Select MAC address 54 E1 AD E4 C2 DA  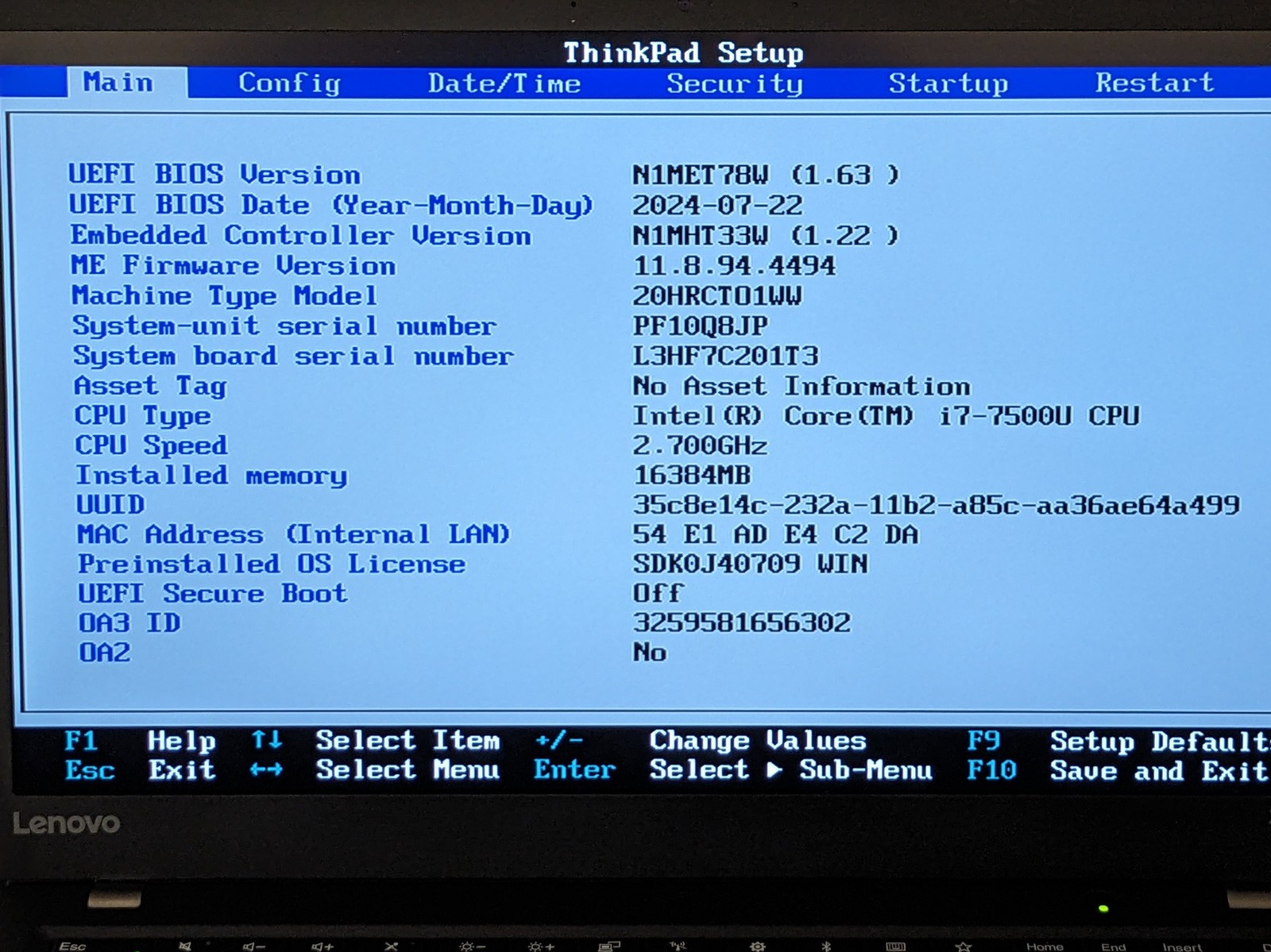775,534
